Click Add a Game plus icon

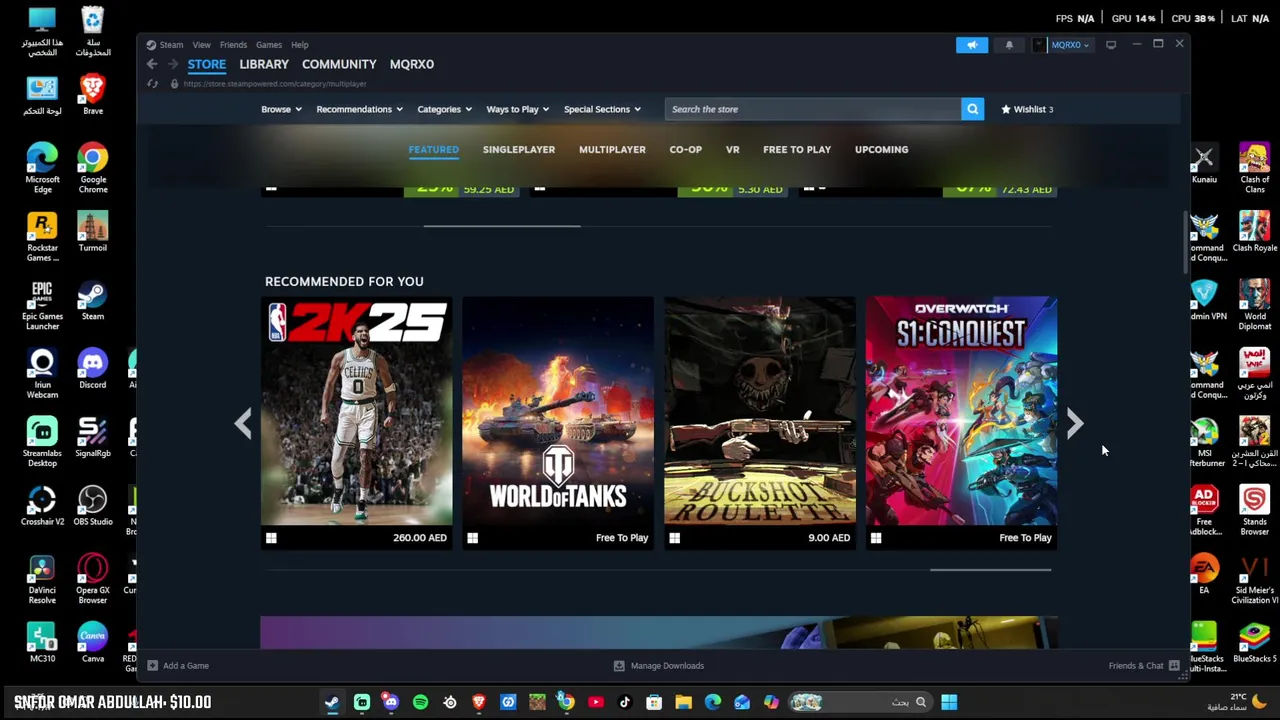pos(152,665)
